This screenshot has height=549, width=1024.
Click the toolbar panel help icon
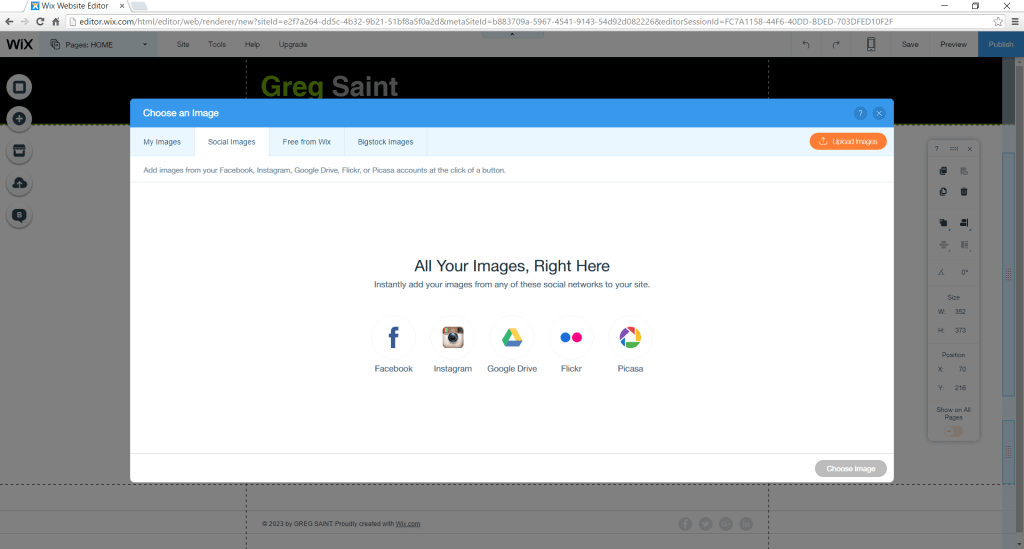(x=936, y=149)
